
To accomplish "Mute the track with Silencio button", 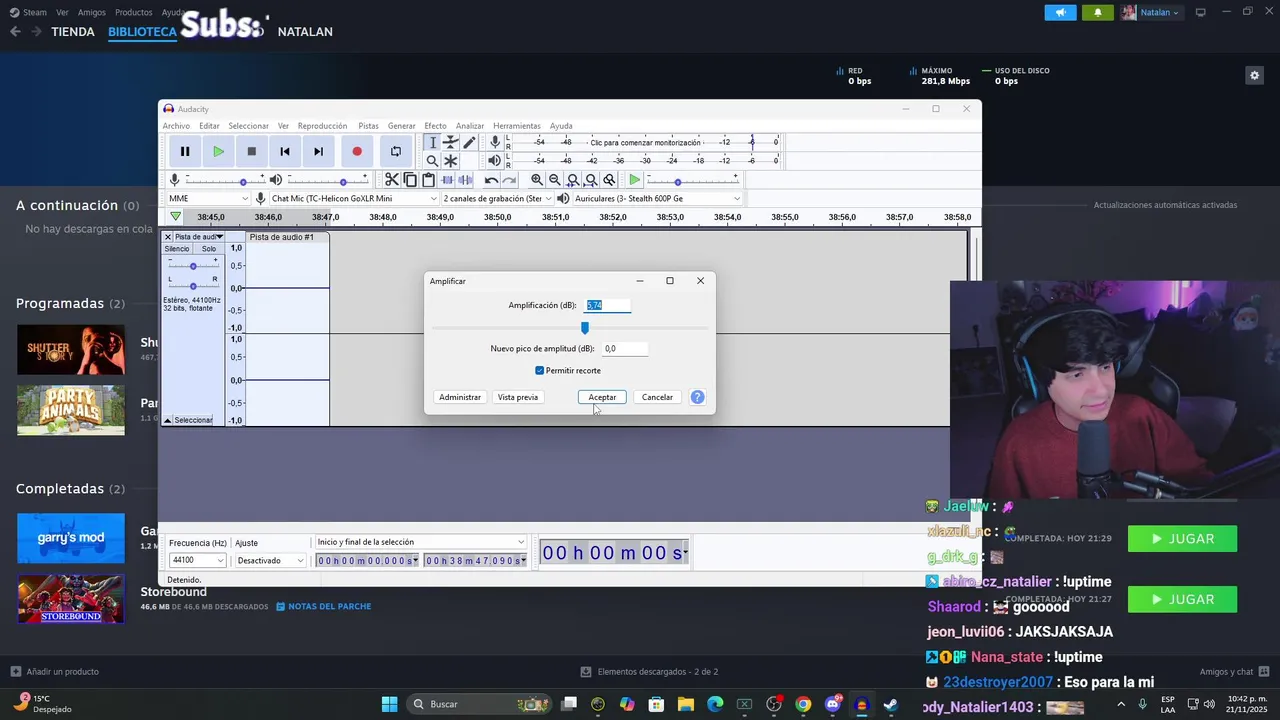I will [x=177, y=249].
